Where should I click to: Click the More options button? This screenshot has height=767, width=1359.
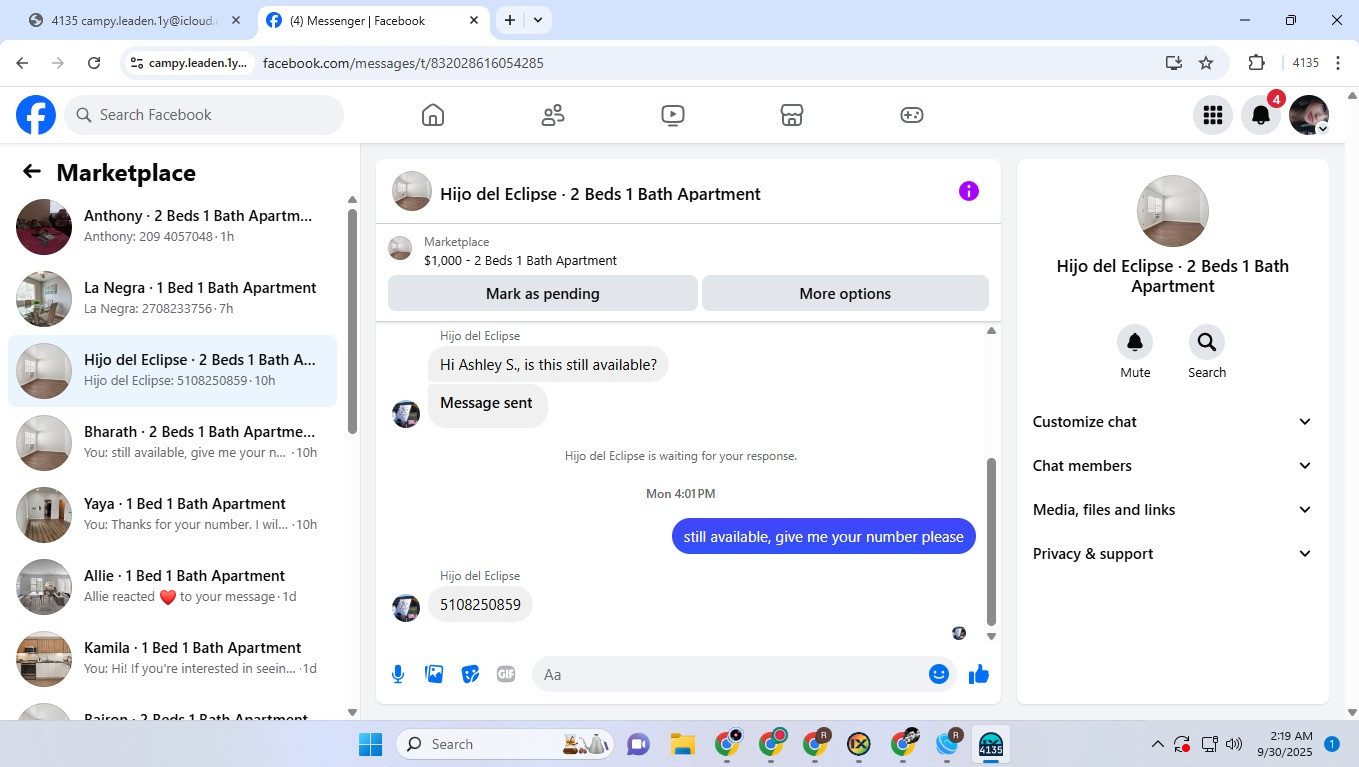845,294
